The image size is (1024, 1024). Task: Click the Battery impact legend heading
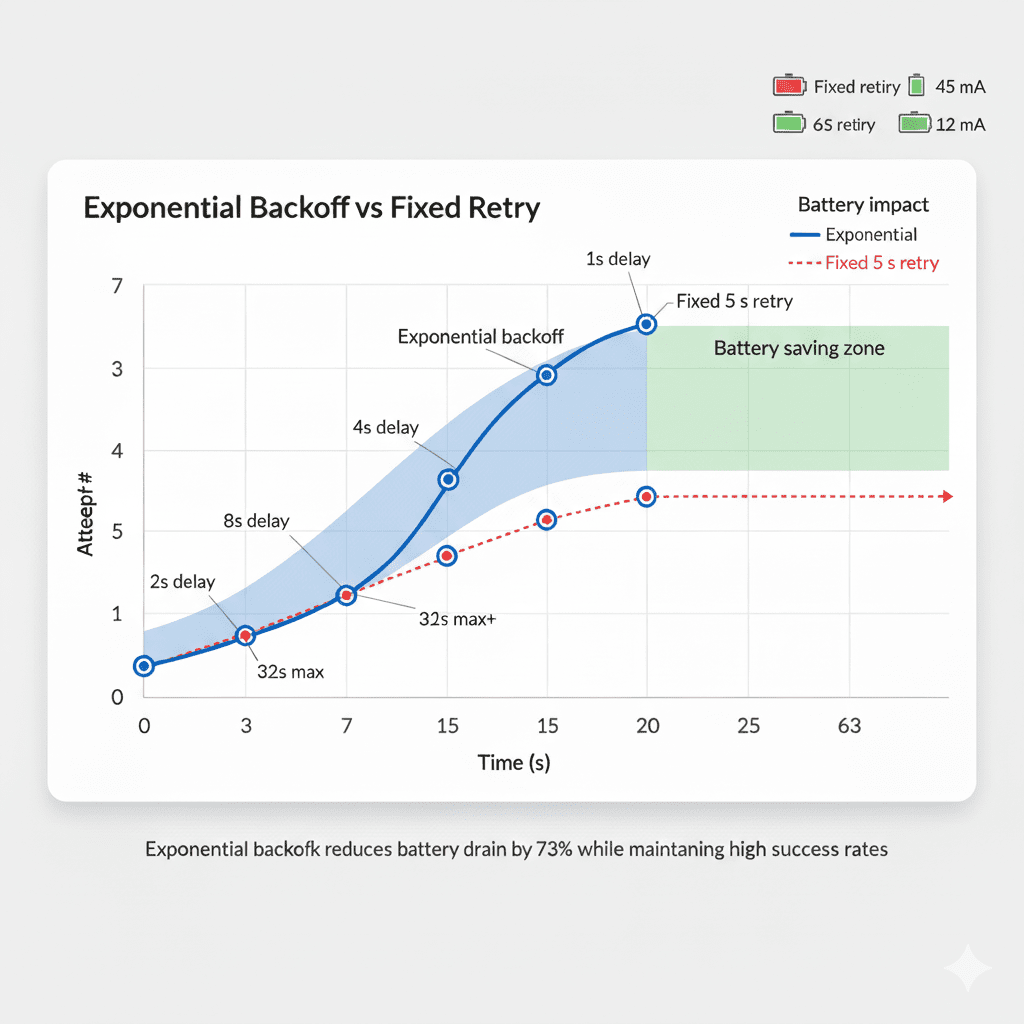[863, 205]
